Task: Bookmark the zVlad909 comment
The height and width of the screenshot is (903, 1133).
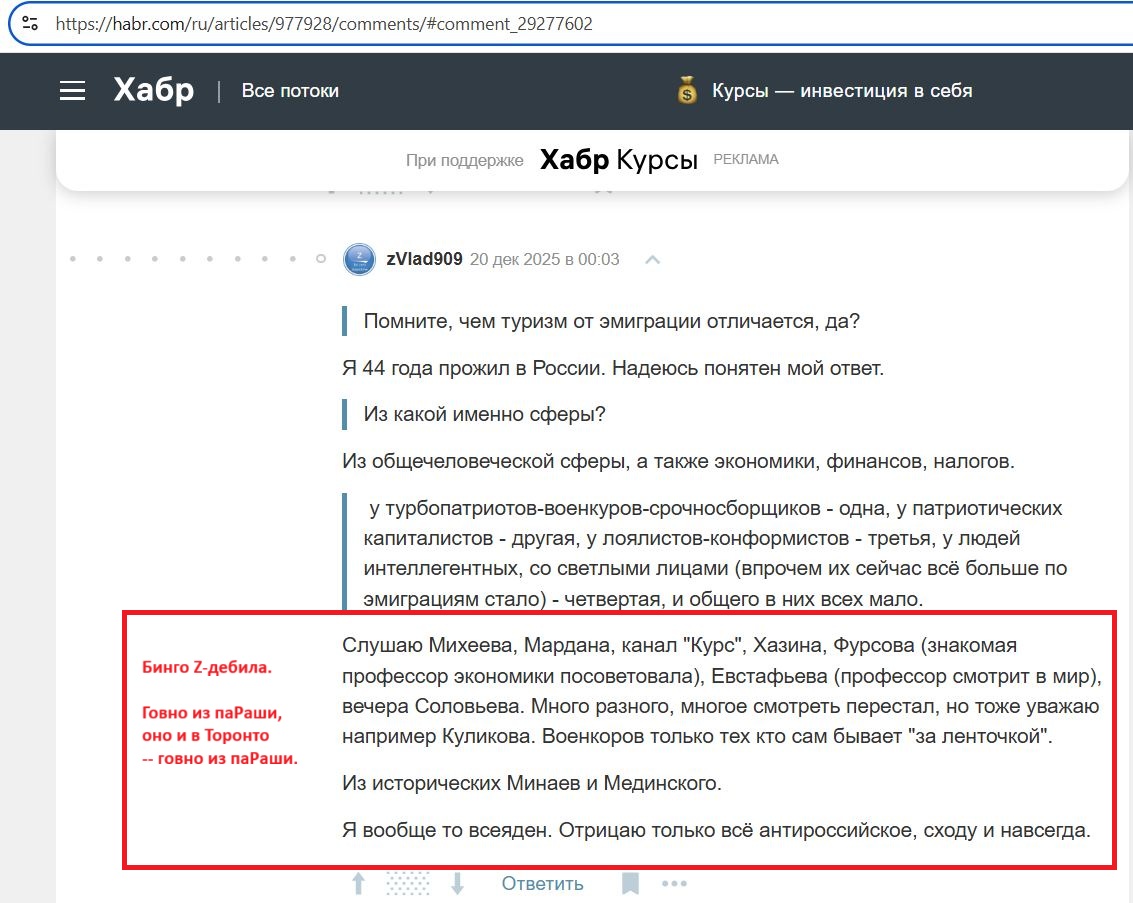Action: click(x=630, y=884)
